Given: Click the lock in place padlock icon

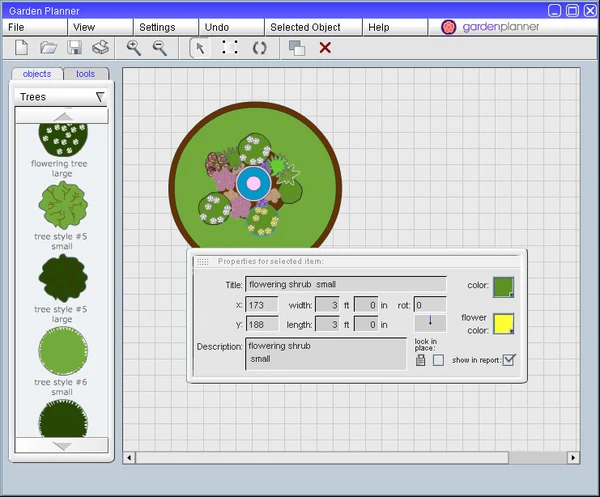Looking at the screenshot, I should [x=421, y=360].
